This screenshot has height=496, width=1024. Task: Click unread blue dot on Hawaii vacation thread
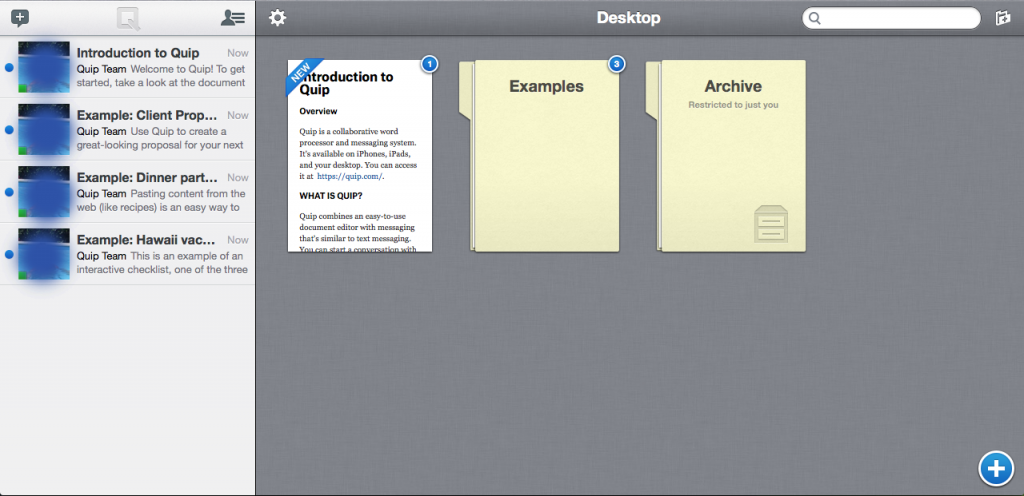tap(8, 254)
